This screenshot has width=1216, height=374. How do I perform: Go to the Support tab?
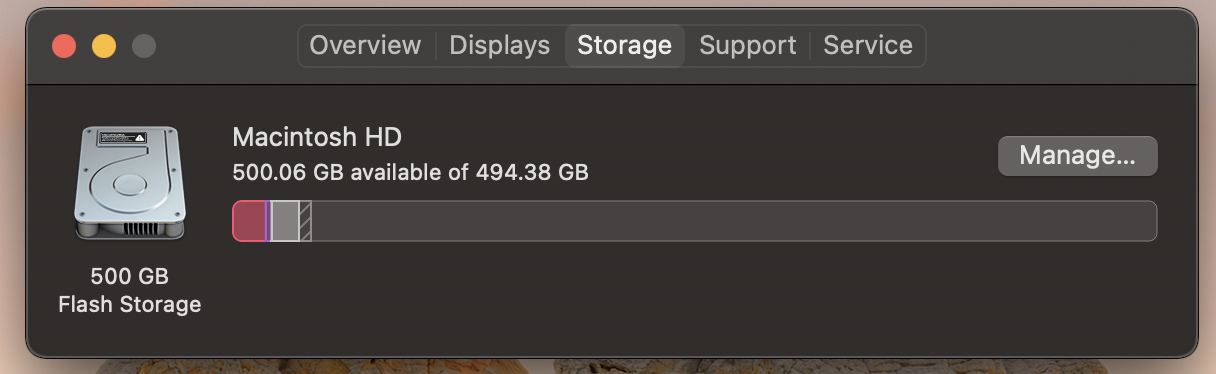[x=748, y=46]
